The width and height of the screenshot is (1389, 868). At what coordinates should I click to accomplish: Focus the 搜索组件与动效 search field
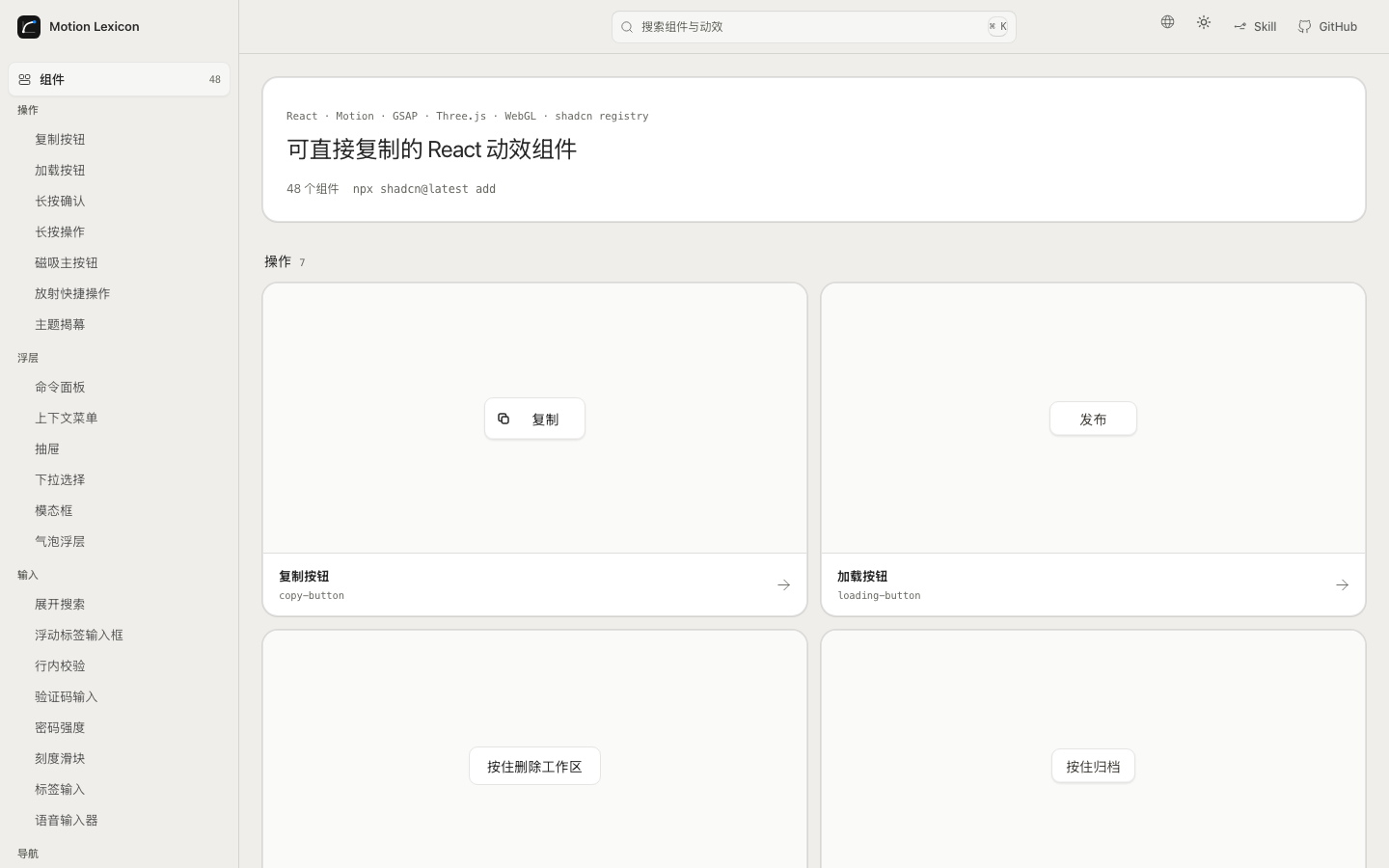(x=813, y=27)
